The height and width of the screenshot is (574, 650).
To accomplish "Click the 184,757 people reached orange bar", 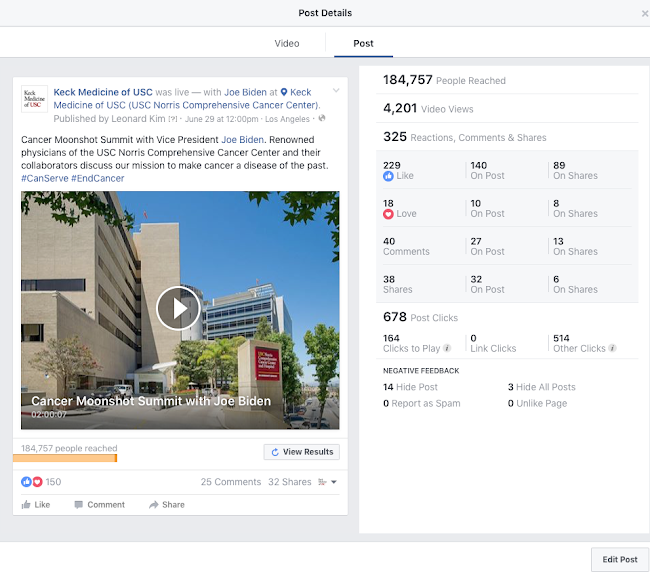I will pos(65,458).
